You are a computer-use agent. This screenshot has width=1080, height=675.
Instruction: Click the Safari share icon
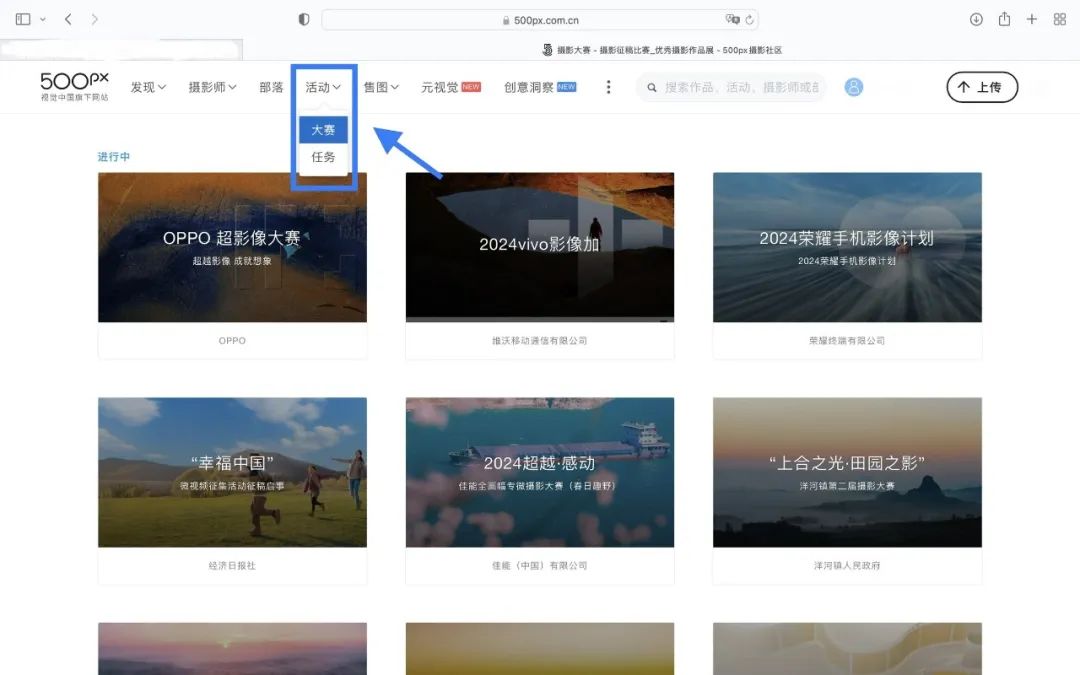(x=1004, y=19)
